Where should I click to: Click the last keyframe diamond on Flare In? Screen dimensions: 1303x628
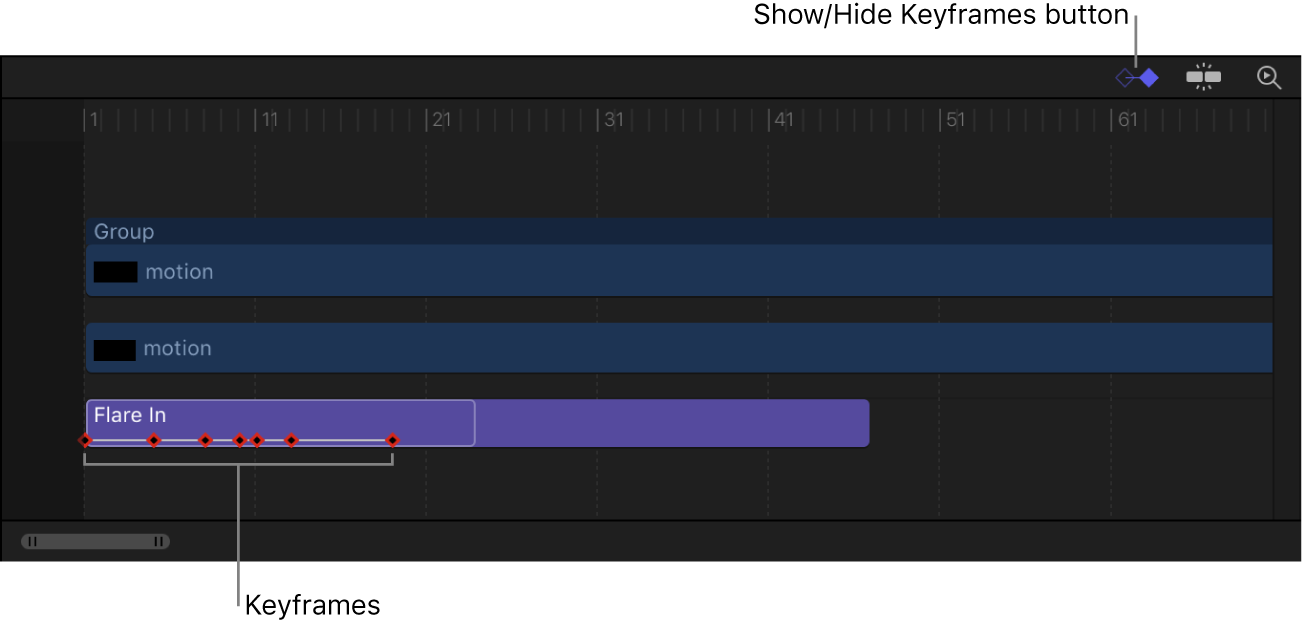pyautogui.click(x=393, y=439)
